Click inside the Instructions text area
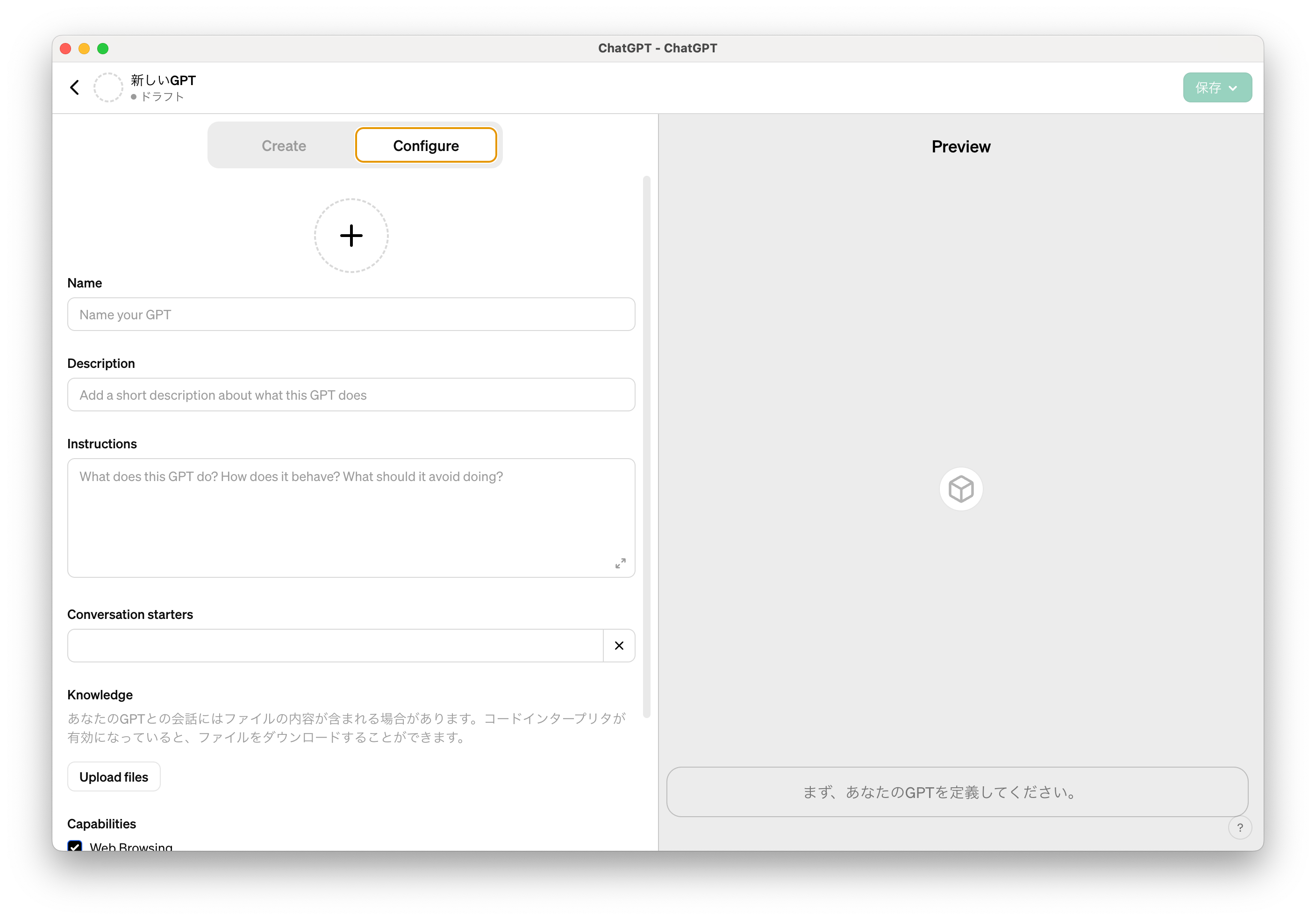This screenshot has height=920, width=1316. pos(351,518)
